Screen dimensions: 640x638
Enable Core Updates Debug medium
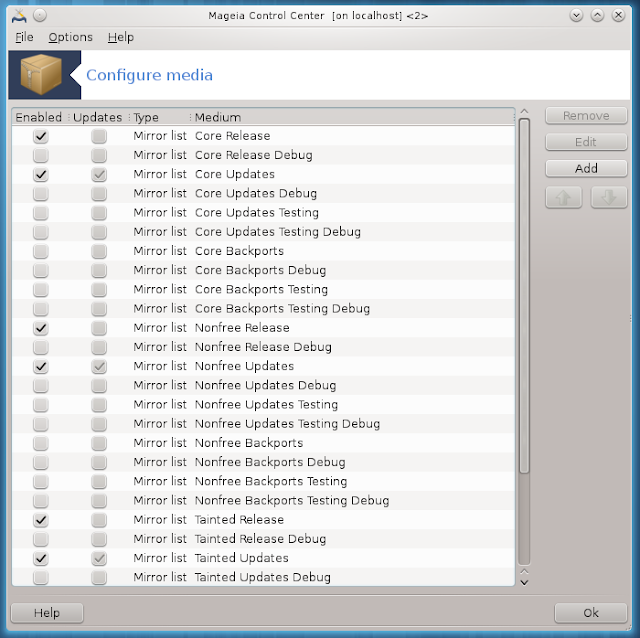click(x=41, y=193)
